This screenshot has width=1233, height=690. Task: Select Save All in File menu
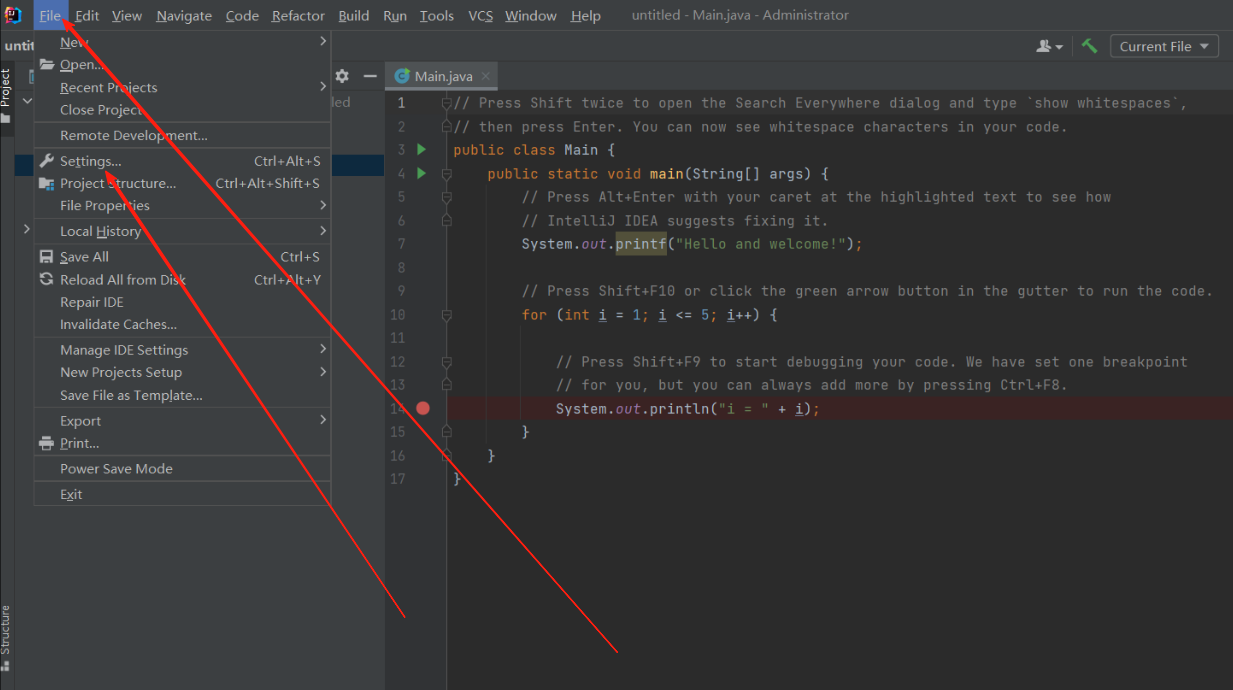182,257
